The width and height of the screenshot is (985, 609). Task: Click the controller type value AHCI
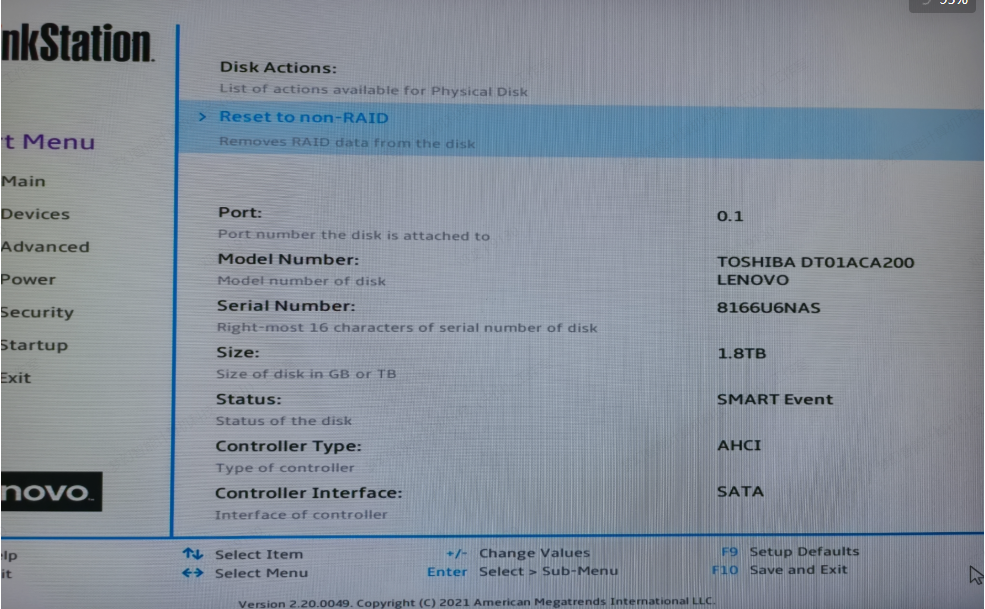point(739,445)
